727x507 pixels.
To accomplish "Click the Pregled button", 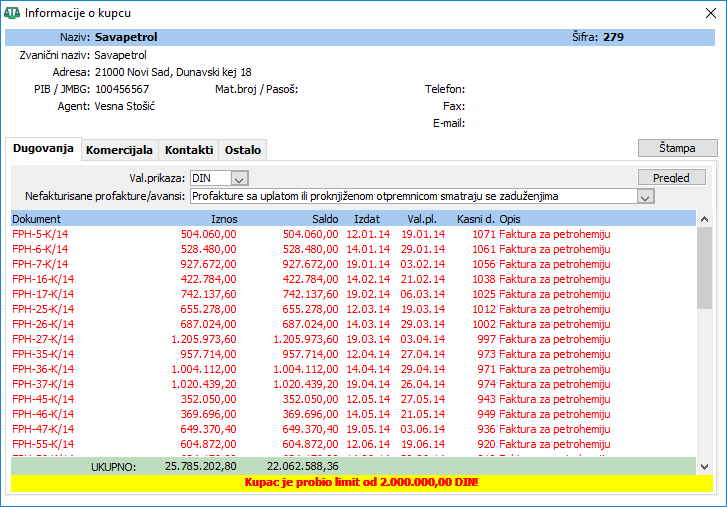I will pyautogui.click(x=671, y=177).
